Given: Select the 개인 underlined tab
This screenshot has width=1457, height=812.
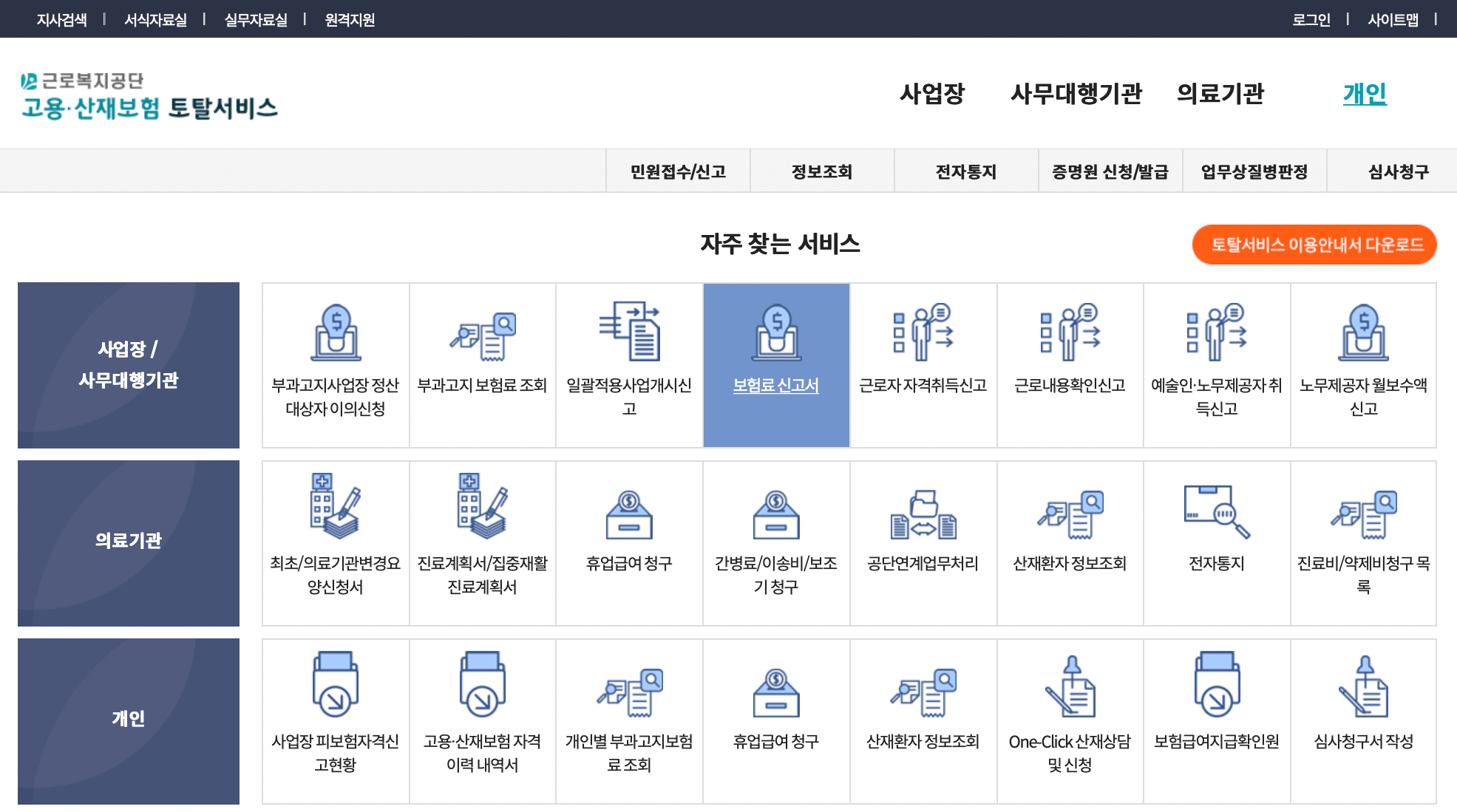Looking at the screenshot, I should click(1364, 95).
